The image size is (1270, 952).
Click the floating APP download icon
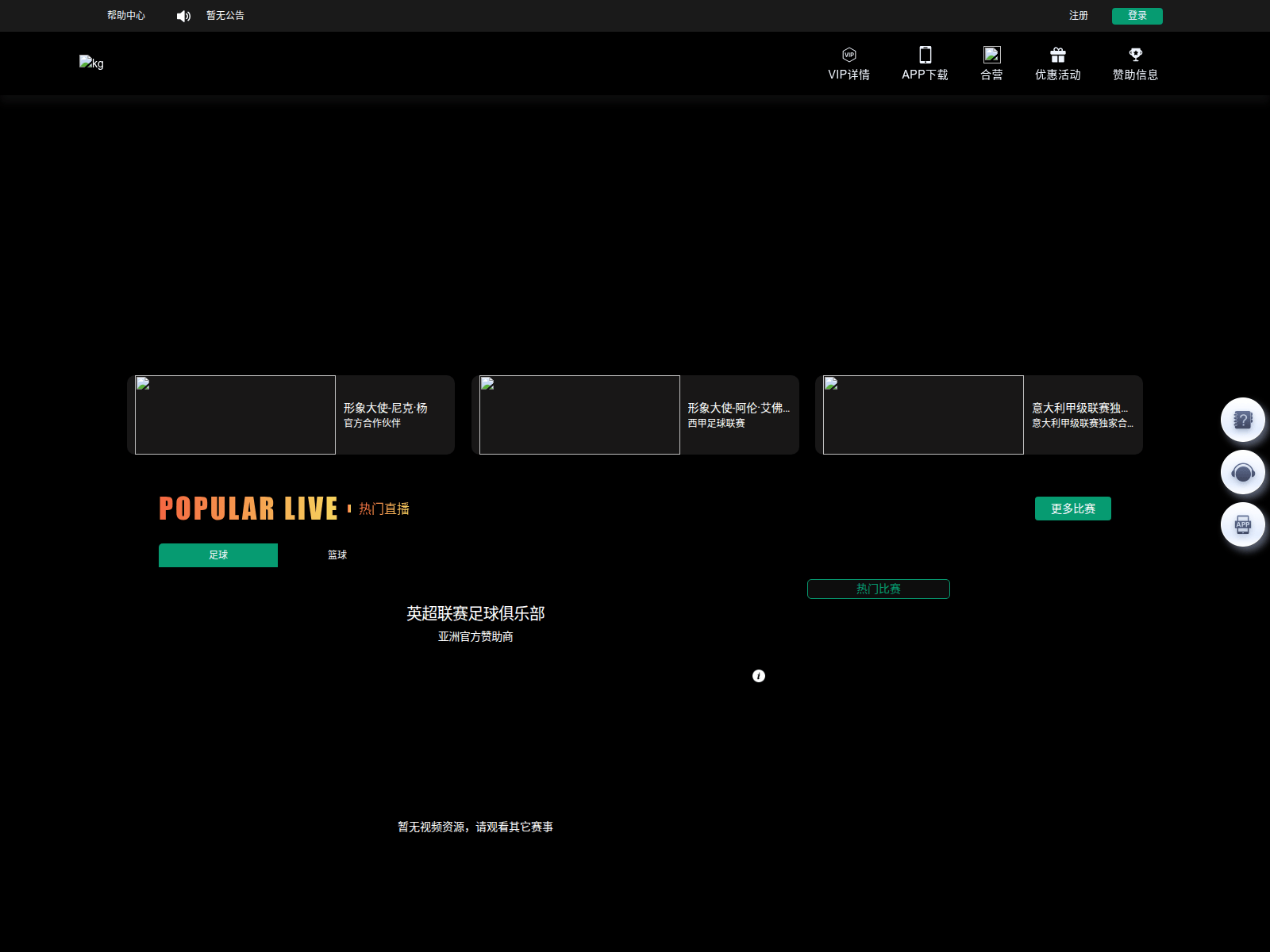1242,524
